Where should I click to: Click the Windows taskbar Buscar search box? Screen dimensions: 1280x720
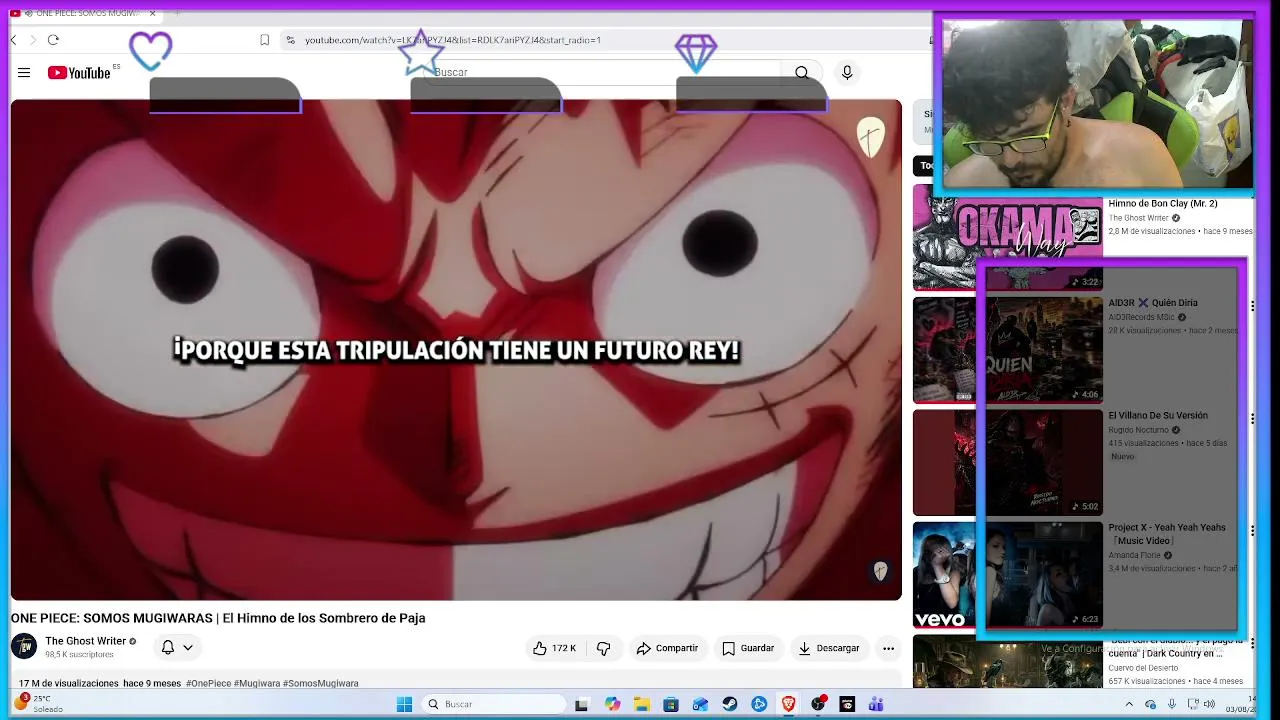point(494,704)
